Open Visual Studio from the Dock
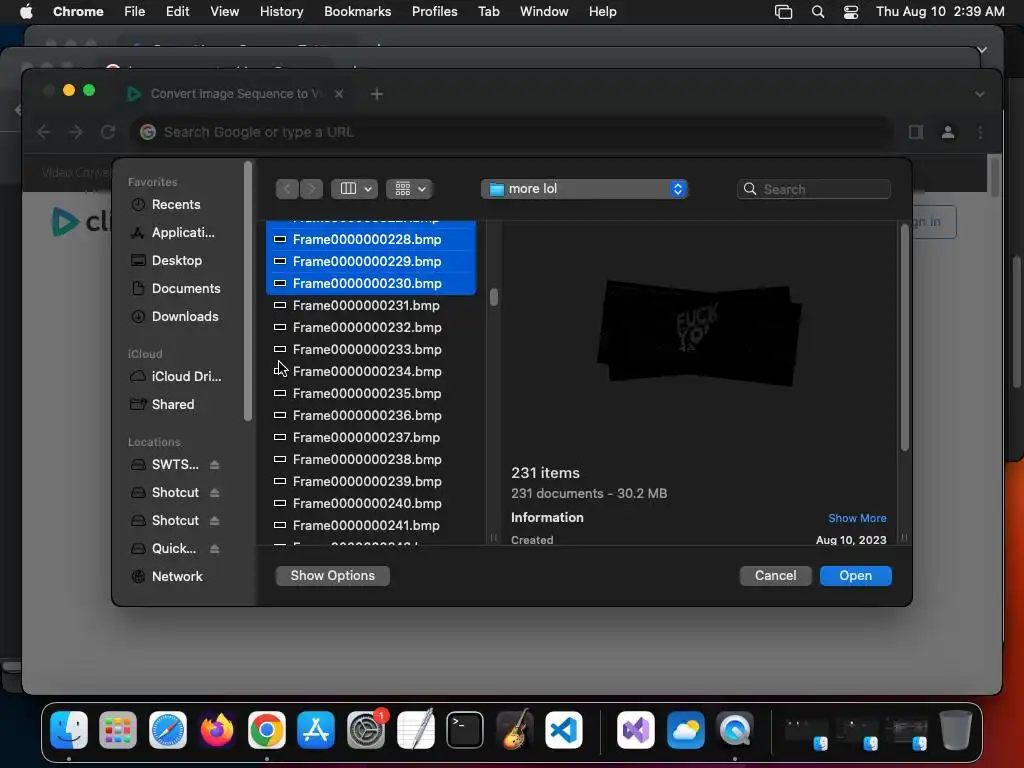 pyautogui.click(x=636, y=729)
